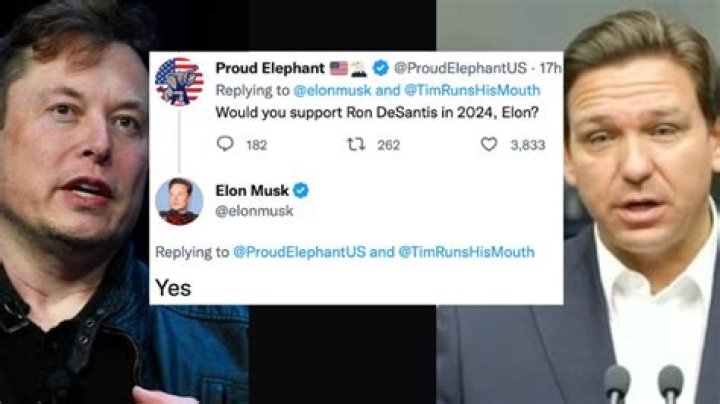Open the Proud Elephant display name

pos(270,69)
